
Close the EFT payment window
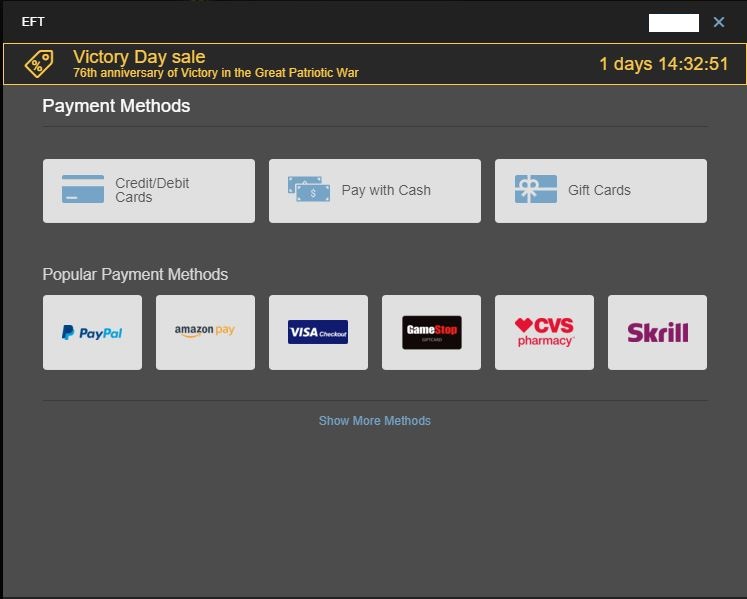[x=719, y=22]
